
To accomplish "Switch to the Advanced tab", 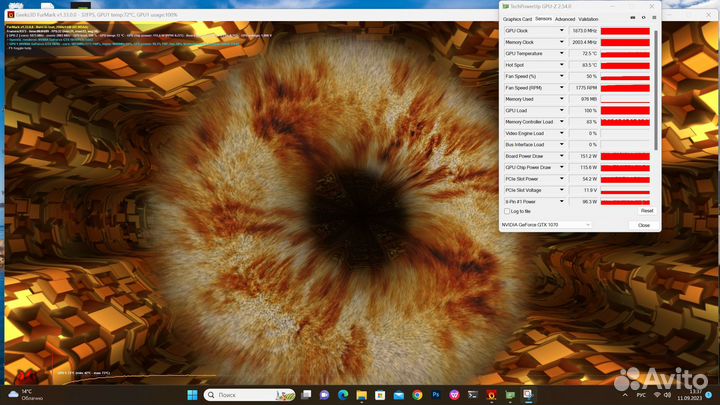I will [x=565, y=18].
